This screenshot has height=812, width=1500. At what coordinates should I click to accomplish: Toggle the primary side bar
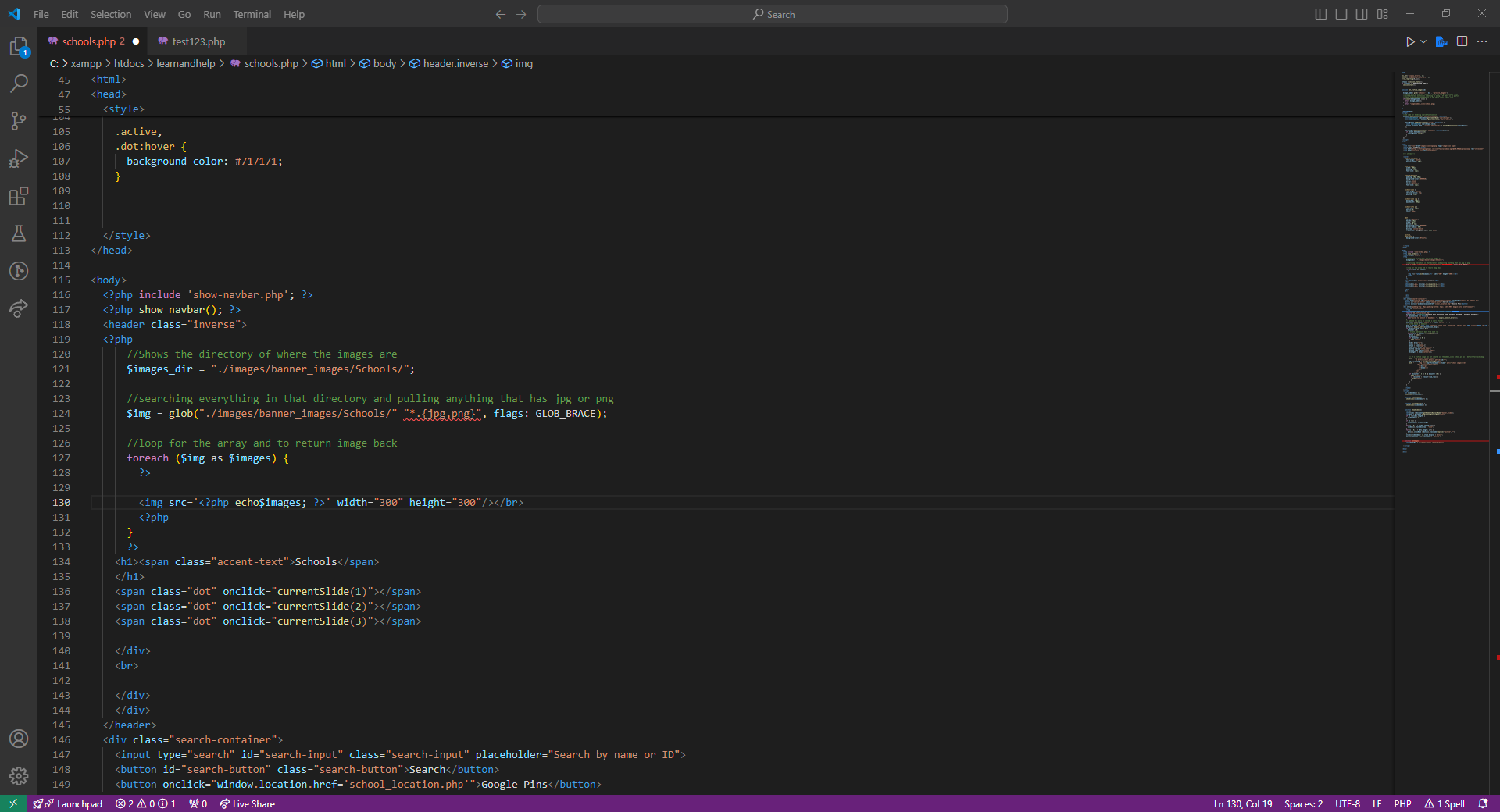1321,14
